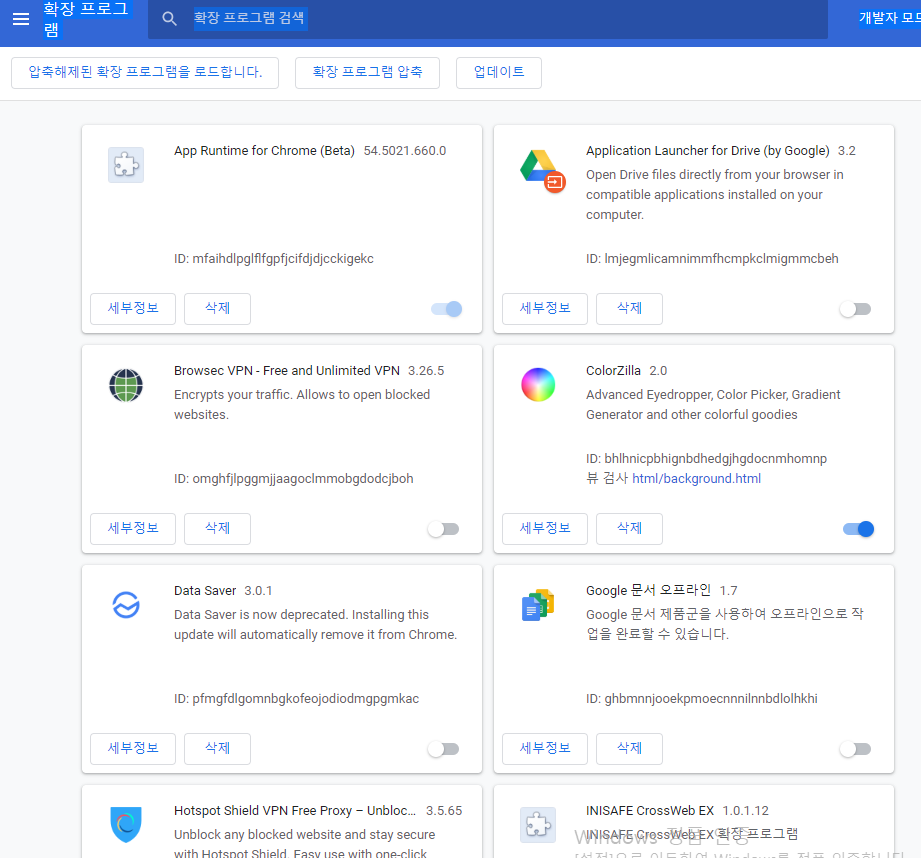Disable the ColorZilla extension toggle
921x858 pixels.
coord(858,529)
